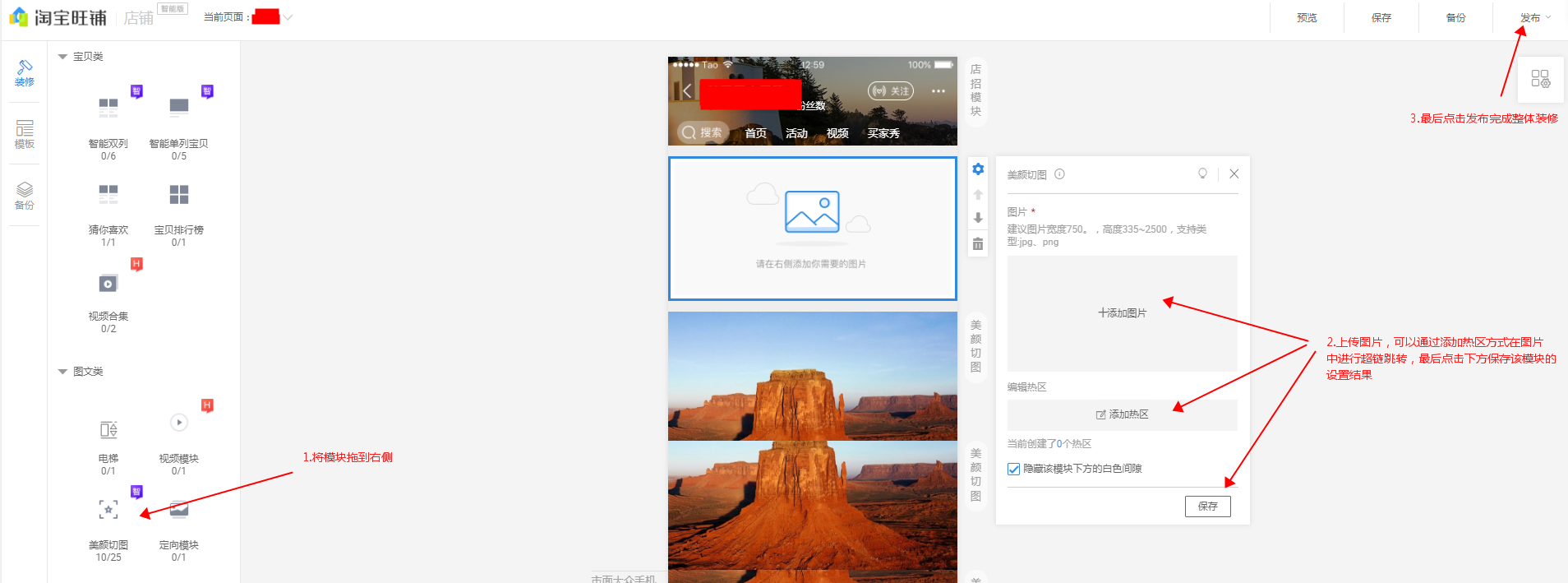This screenshot has width=1568, height=583.
Task: Click the lightbulb tips icon in panel
Action: [x=1202, y=174]
